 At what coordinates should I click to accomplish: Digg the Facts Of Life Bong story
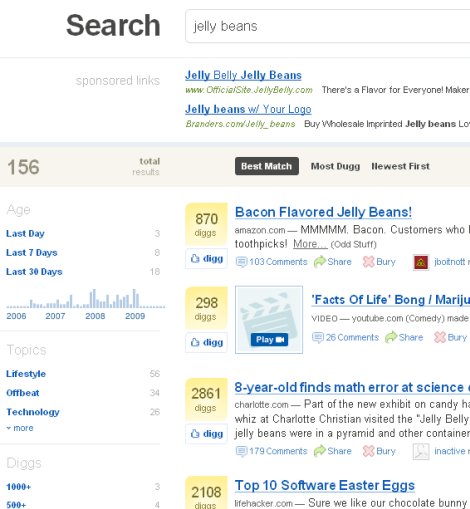pos(206,342)
